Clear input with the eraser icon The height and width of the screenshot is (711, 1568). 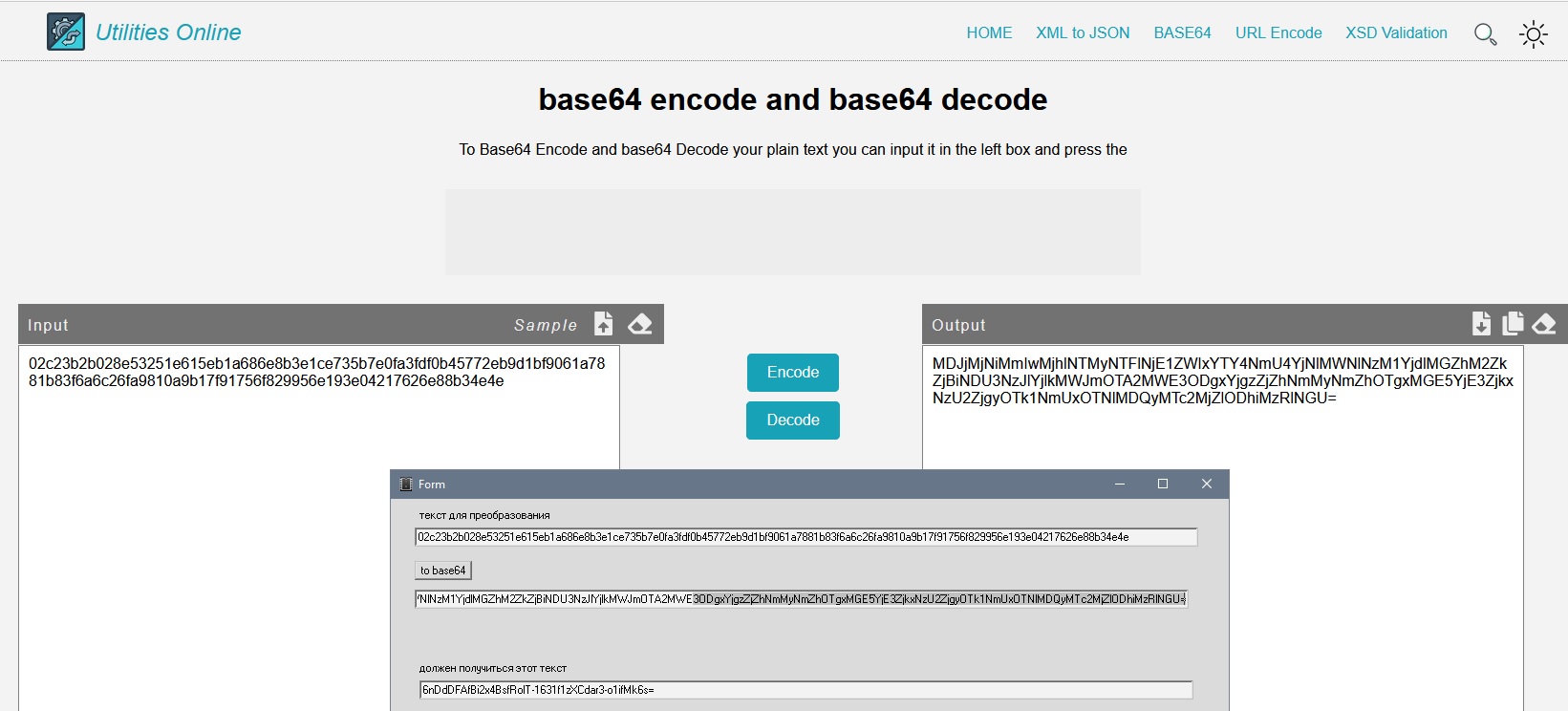(x=640, y=325)
